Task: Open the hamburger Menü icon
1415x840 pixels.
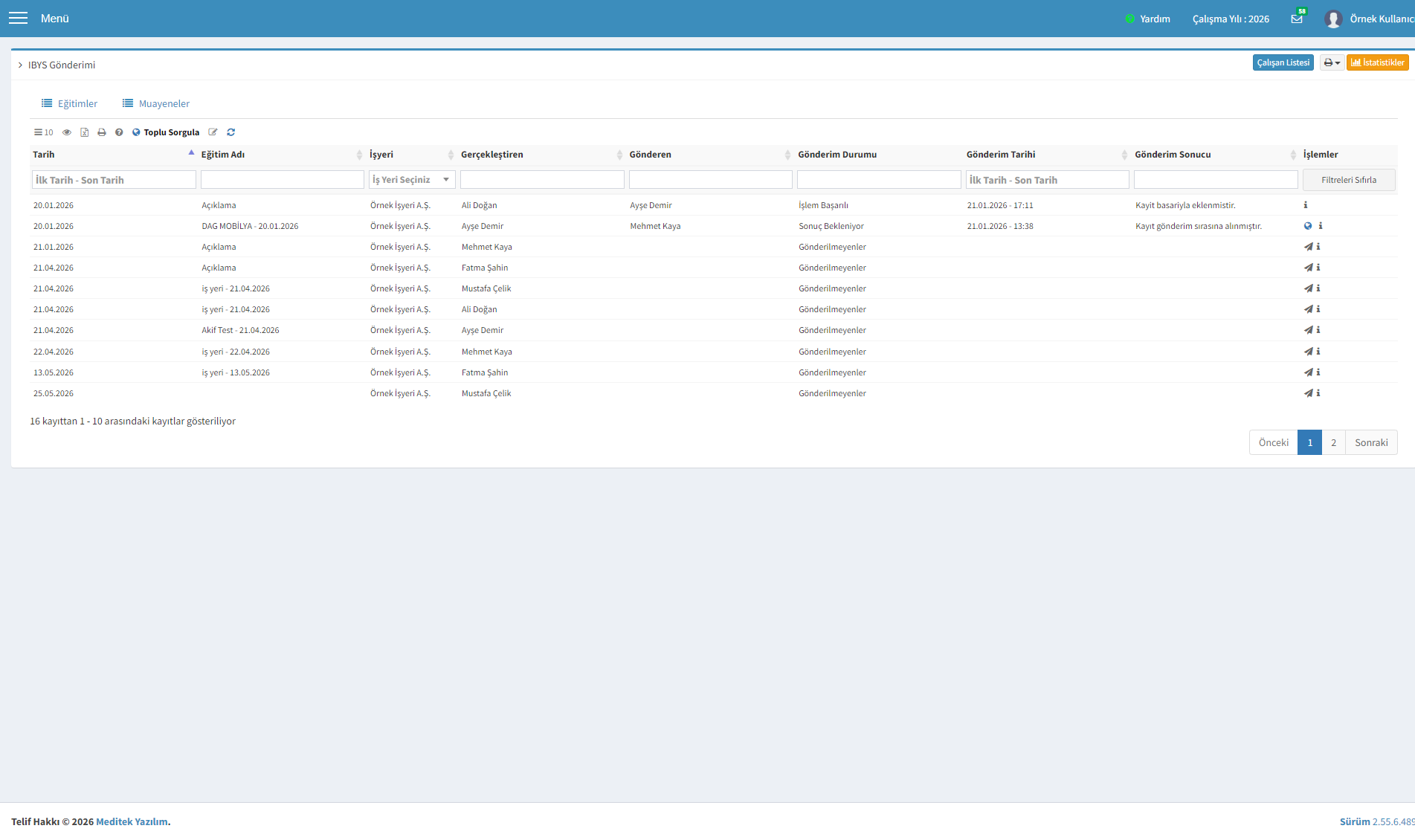Action: pos(18,19)
